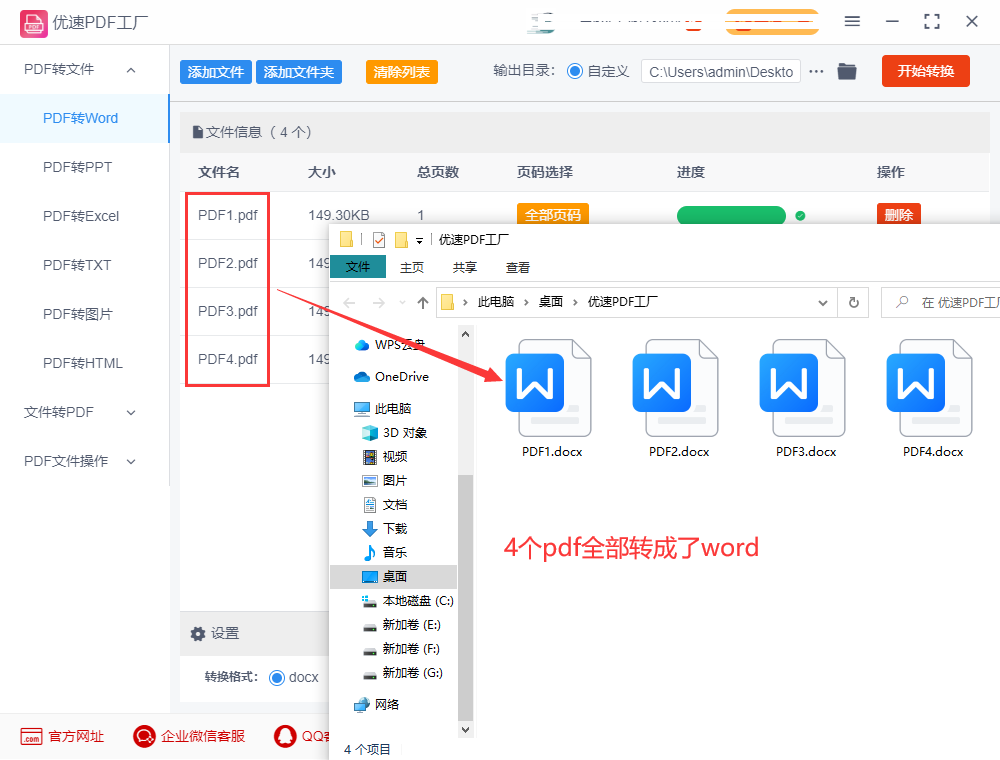
Task: Open the Explorer 主页 ribbon tab
Action: coord(412,268)
